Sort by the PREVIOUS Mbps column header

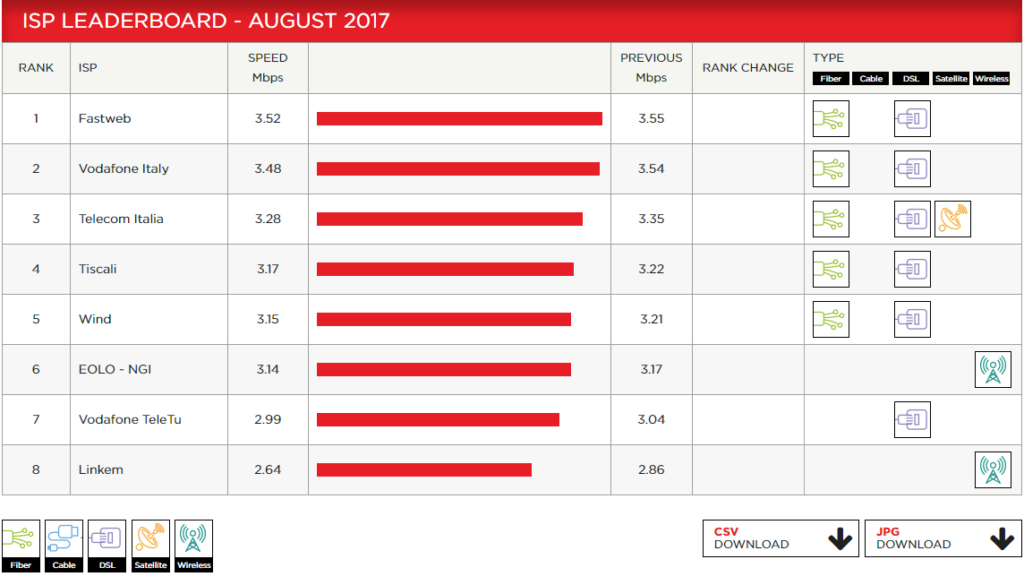[651, 68]
